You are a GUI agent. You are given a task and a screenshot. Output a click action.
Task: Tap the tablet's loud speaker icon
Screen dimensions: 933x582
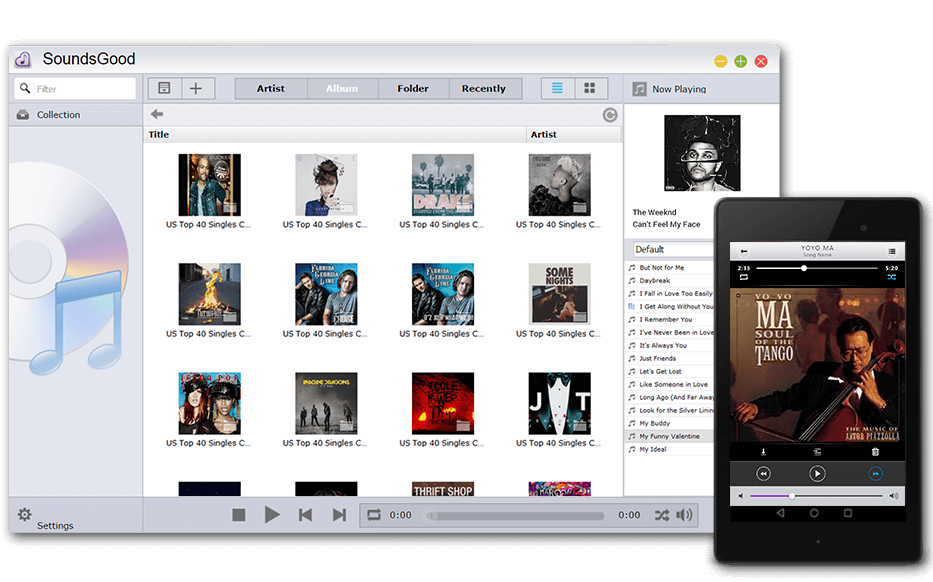[x=894, y=496]
